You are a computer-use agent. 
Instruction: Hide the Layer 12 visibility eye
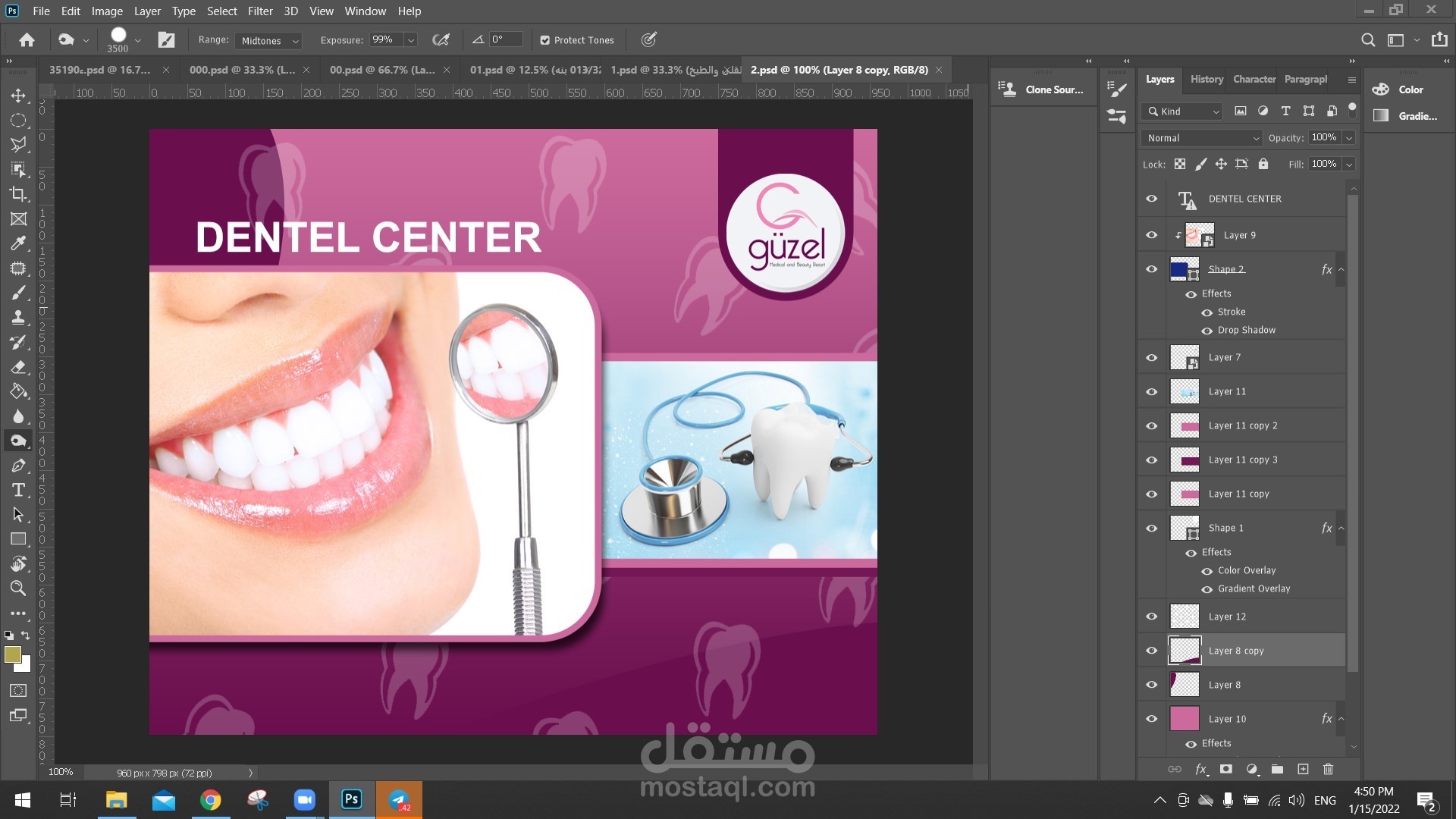point(1151,617)
